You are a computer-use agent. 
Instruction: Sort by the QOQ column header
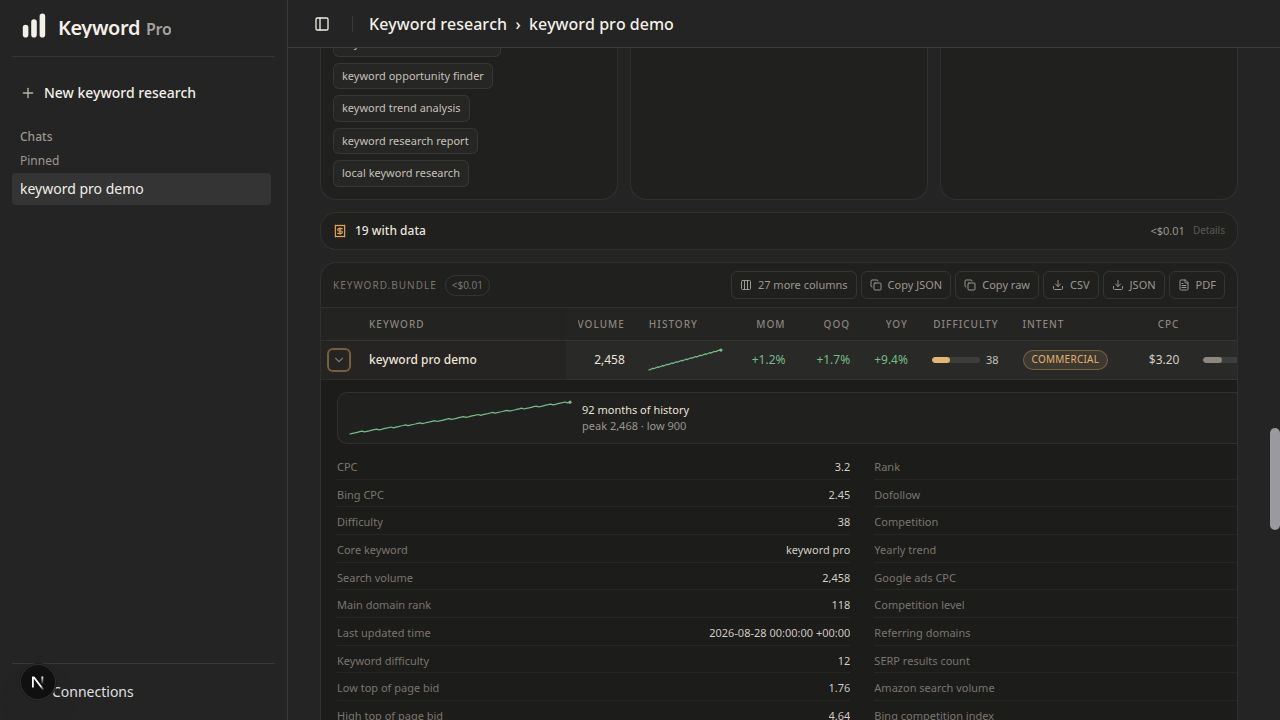836,324
